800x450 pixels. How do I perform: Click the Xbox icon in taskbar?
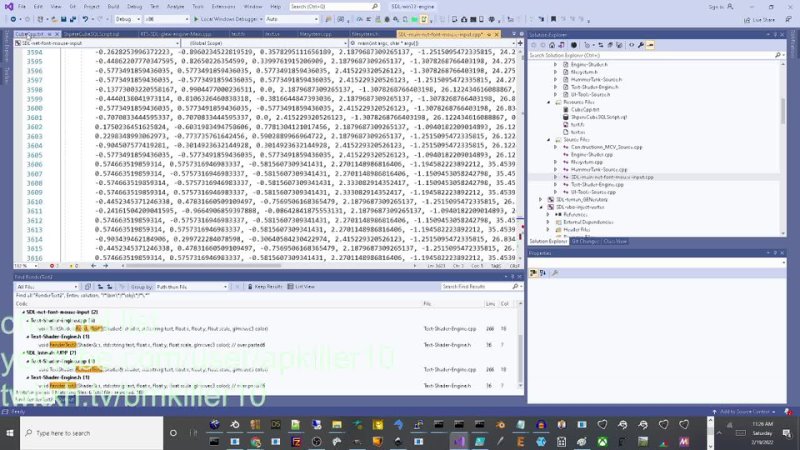[x=602, y=442]
